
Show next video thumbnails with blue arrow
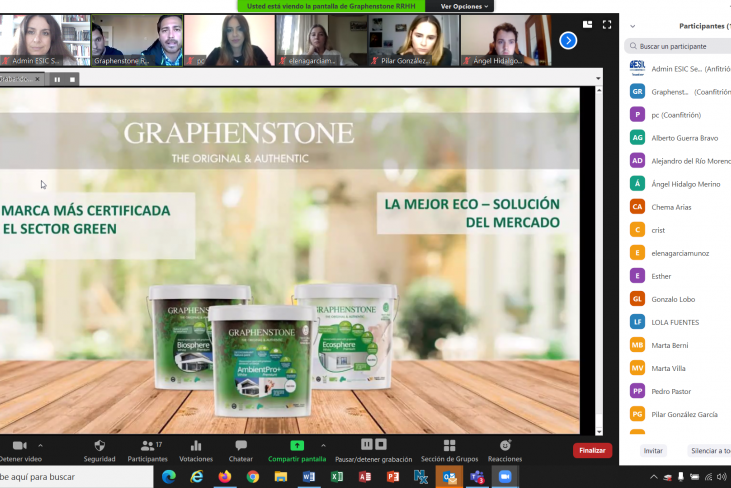pos(568,40)
